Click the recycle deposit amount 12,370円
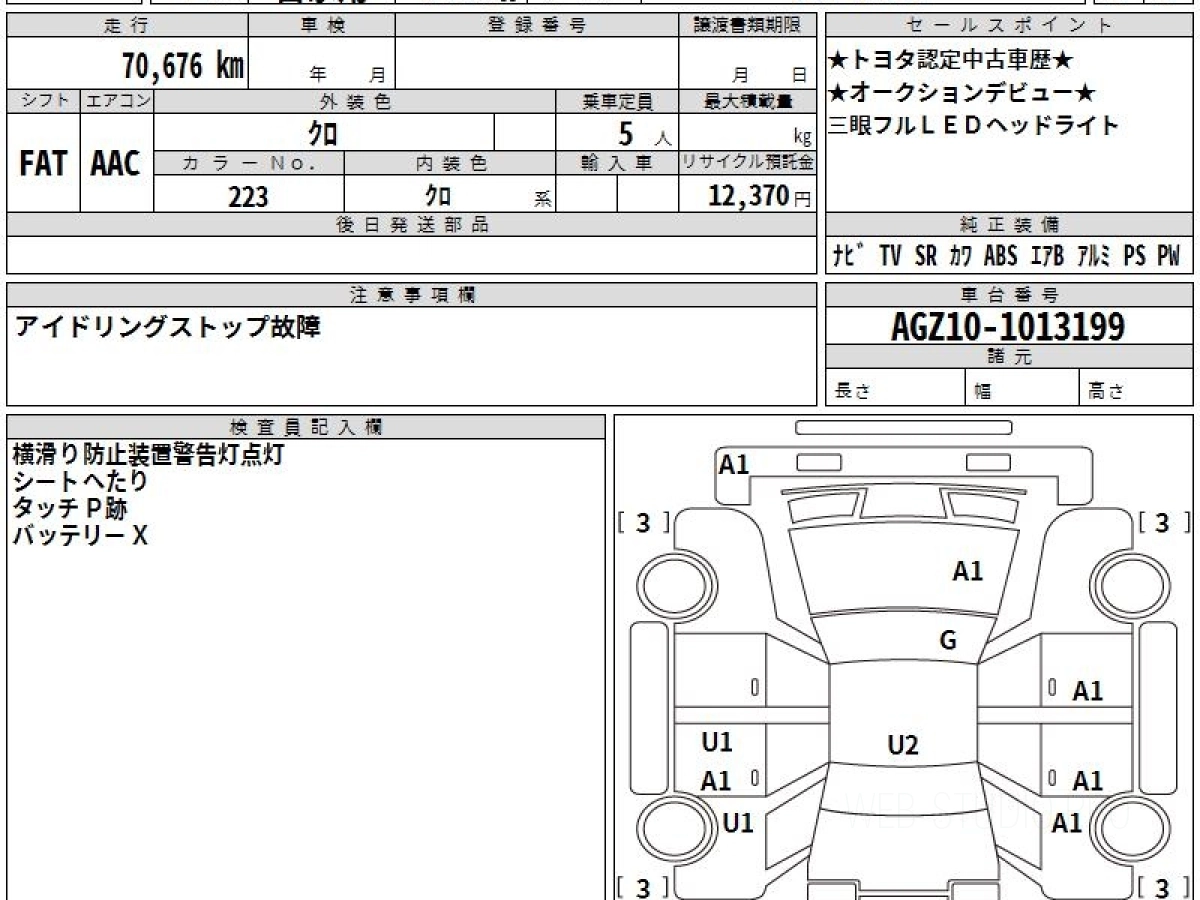The width and height of the screenshot is (1200, 900). [x=760, y=196]
